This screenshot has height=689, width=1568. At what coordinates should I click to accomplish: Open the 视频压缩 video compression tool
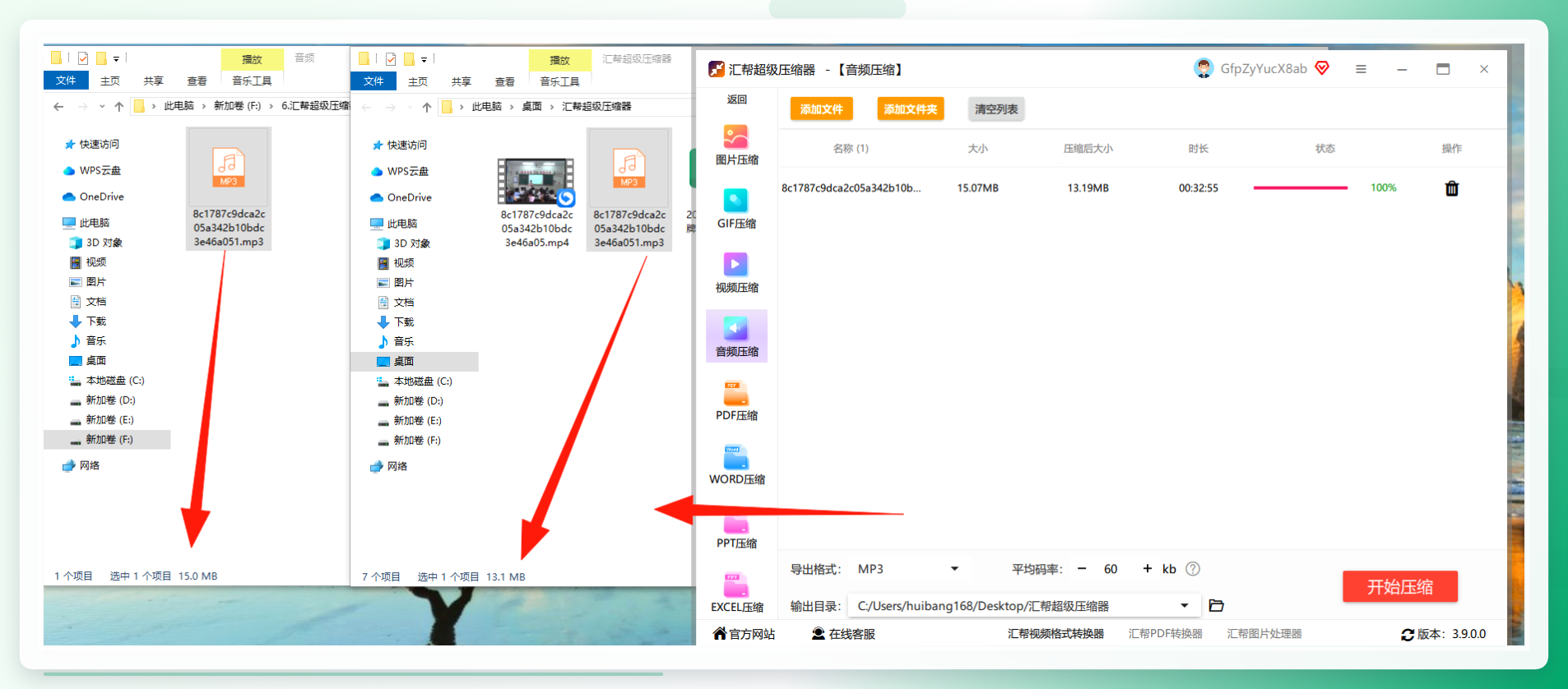click(x=736, y=273)
